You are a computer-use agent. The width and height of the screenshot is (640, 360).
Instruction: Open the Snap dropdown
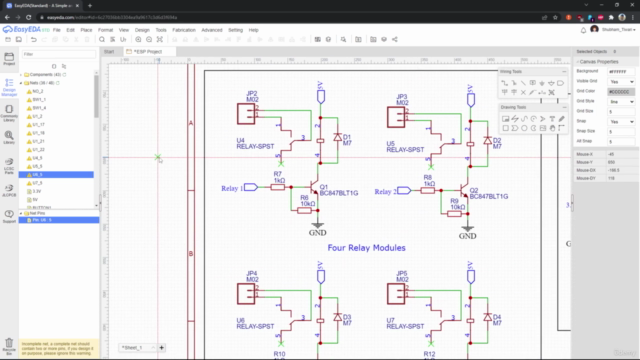[621, 122]
